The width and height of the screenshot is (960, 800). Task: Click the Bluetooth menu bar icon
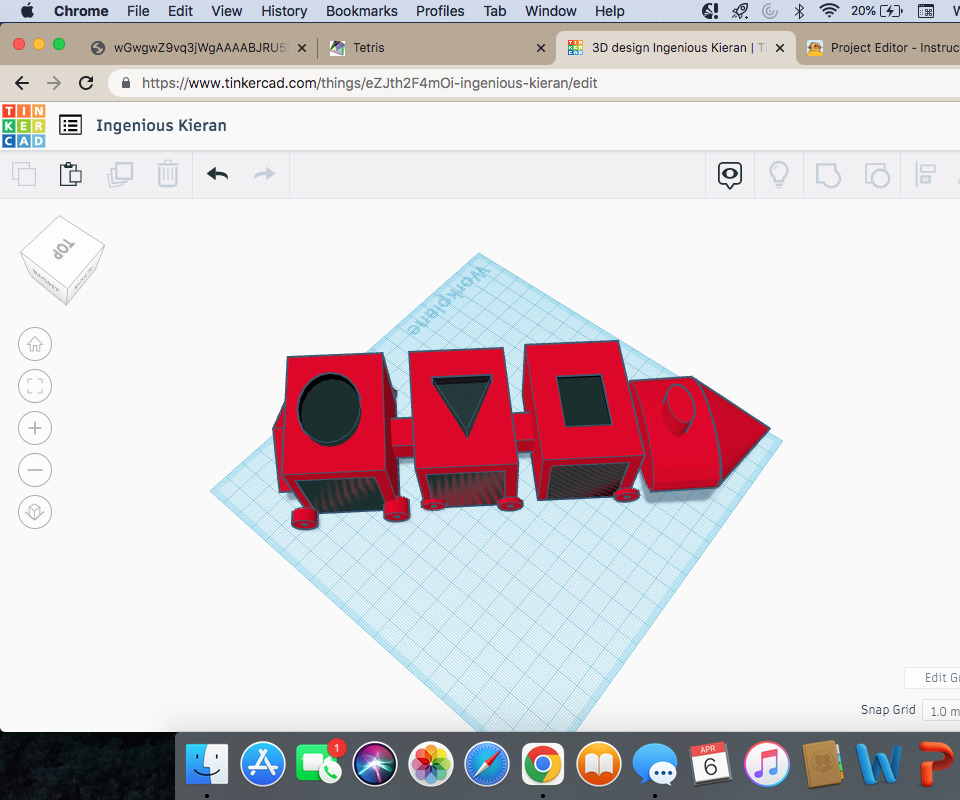pyautogui.click(x=799, y=11)
